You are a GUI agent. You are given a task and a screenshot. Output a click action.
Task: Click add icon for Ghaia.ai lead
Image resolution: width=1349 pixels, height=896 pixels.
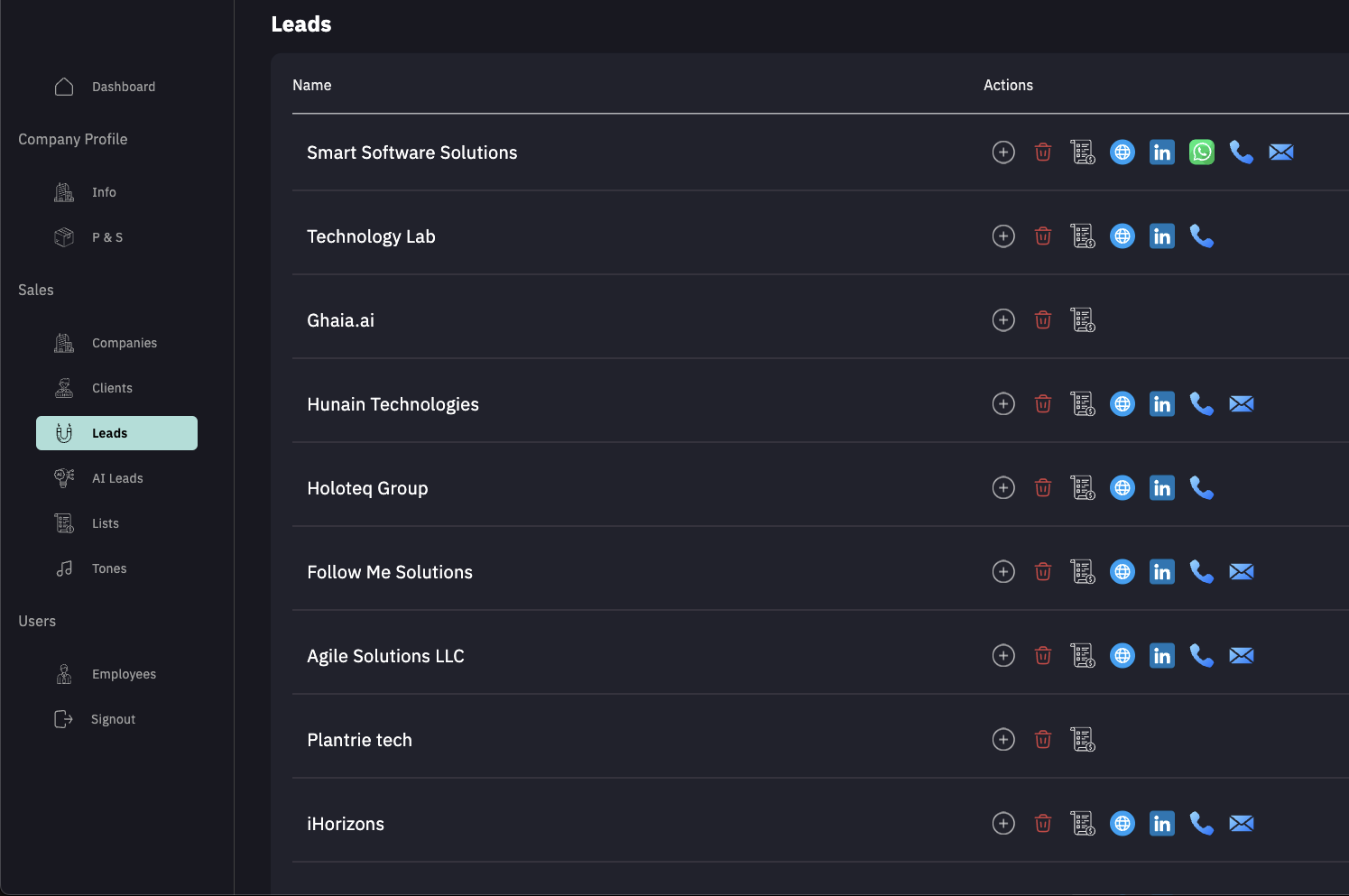pos(1003,320)
